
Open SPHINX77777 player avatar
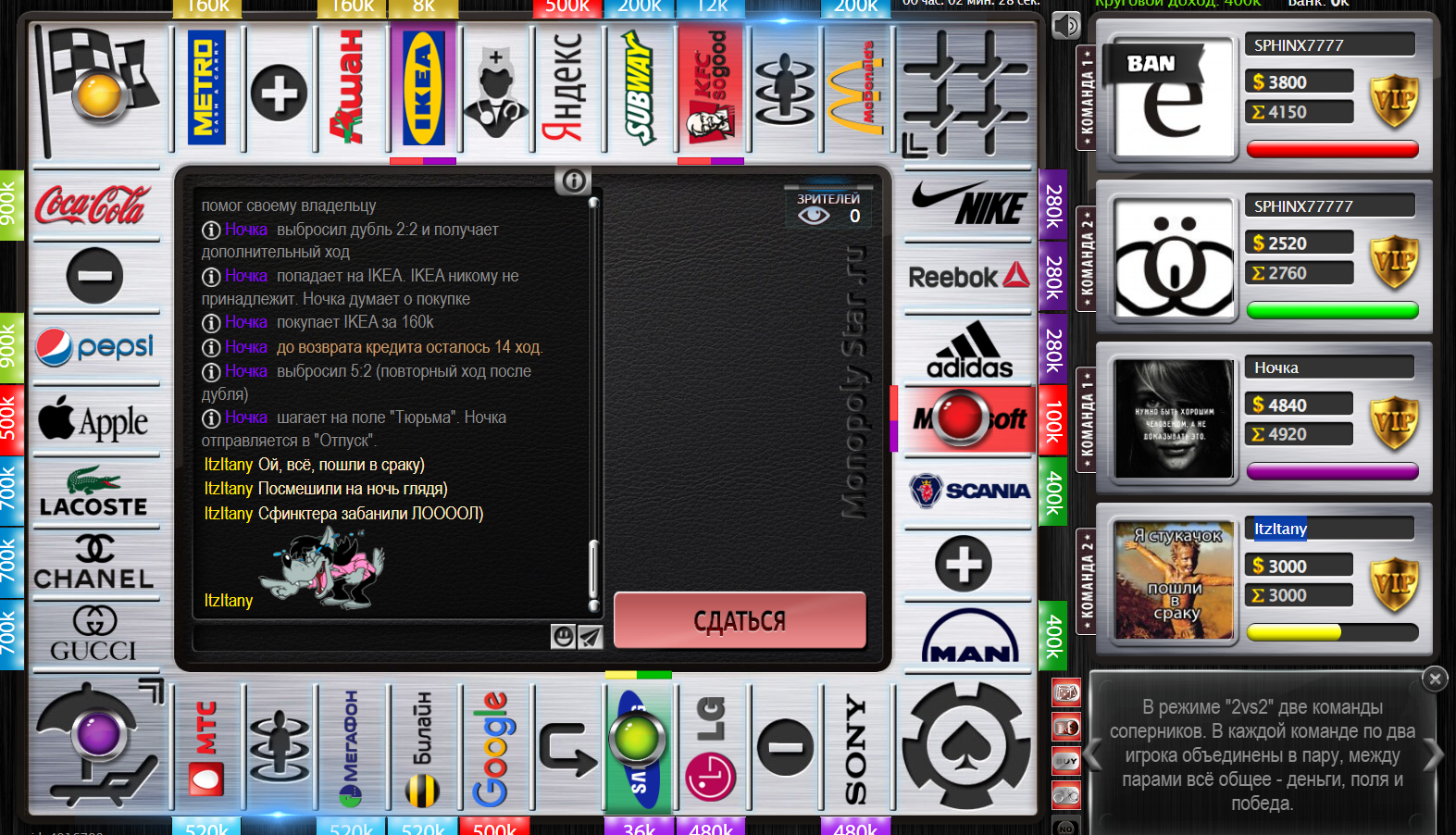(1174, 258)
